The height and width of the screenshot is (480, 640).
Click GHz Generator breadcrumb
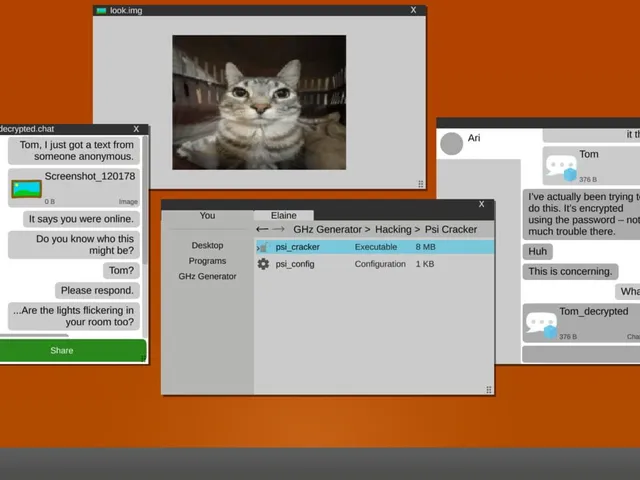(x=327, y=229)
